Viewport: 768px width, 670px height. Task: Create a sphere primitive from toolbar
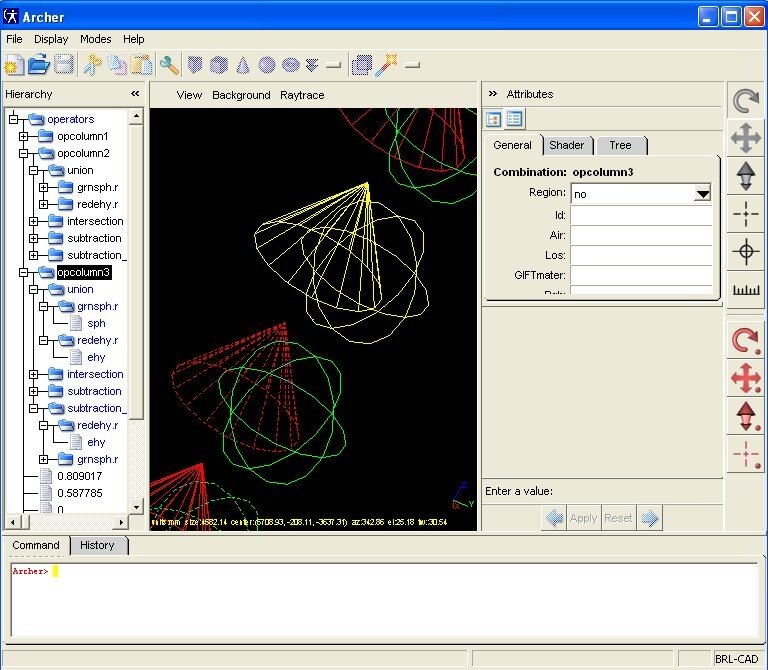tap(266, 65)
